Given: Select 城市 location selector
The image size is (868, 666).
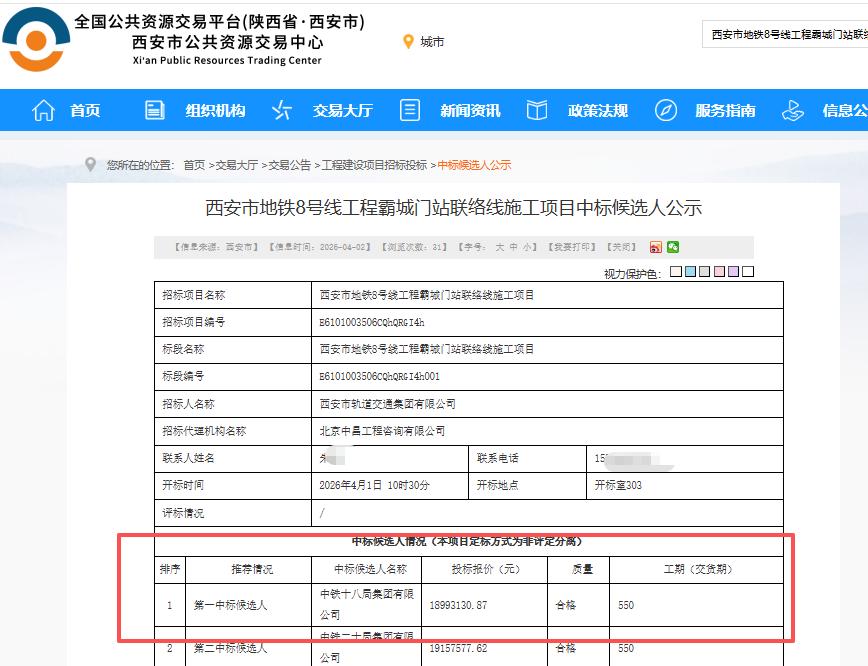Looking at the screenshot, I should tap(432, 42).
